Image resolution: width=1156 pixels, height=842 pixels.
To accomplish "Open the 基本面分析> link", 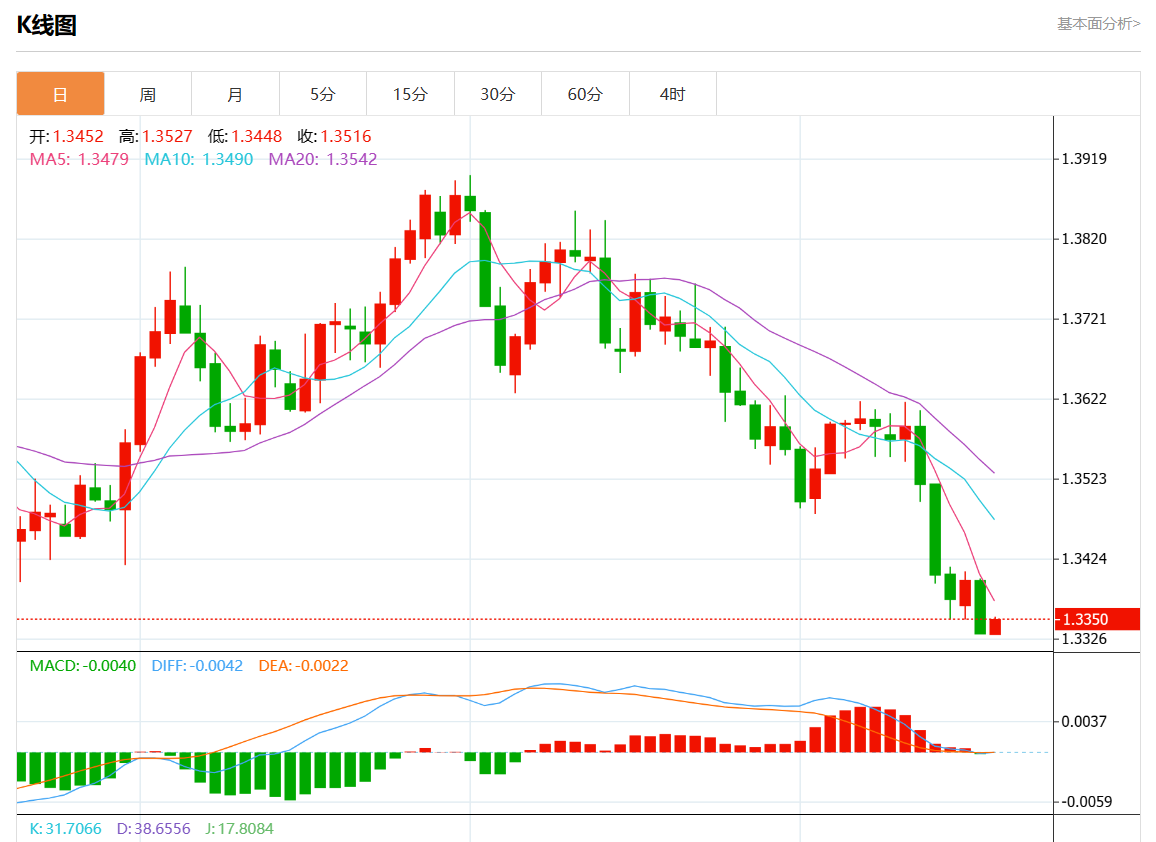I will coord(1098,24).
